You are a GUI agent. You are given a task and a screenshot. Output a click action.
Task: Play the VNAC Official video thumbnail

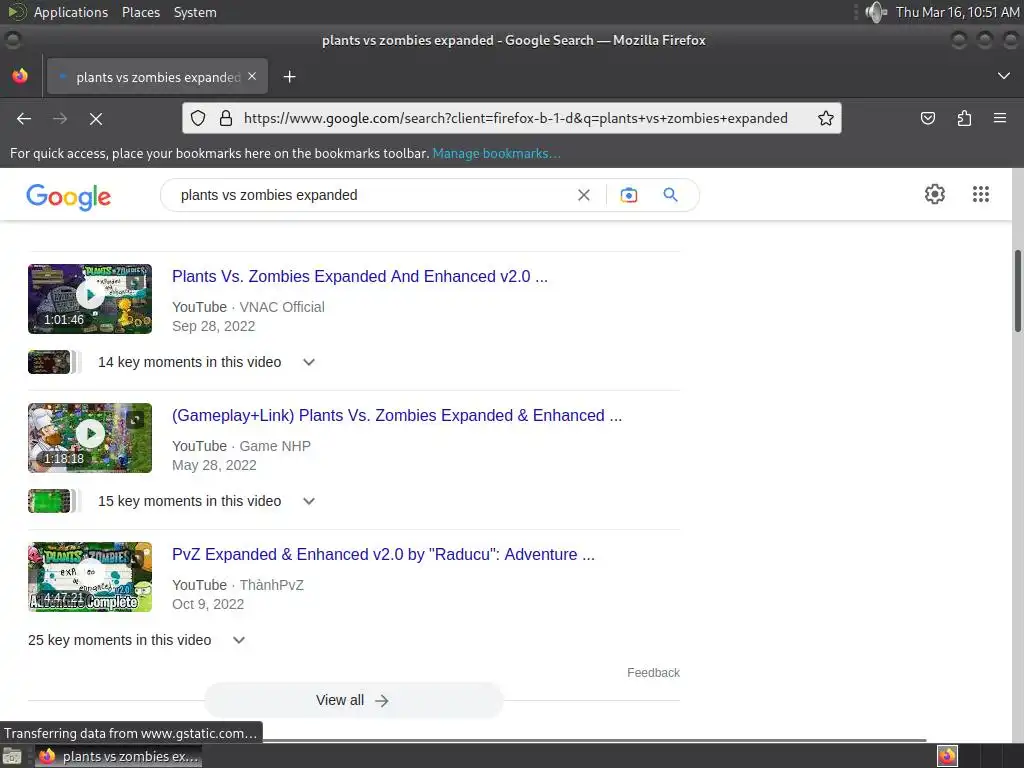(90, 298)
